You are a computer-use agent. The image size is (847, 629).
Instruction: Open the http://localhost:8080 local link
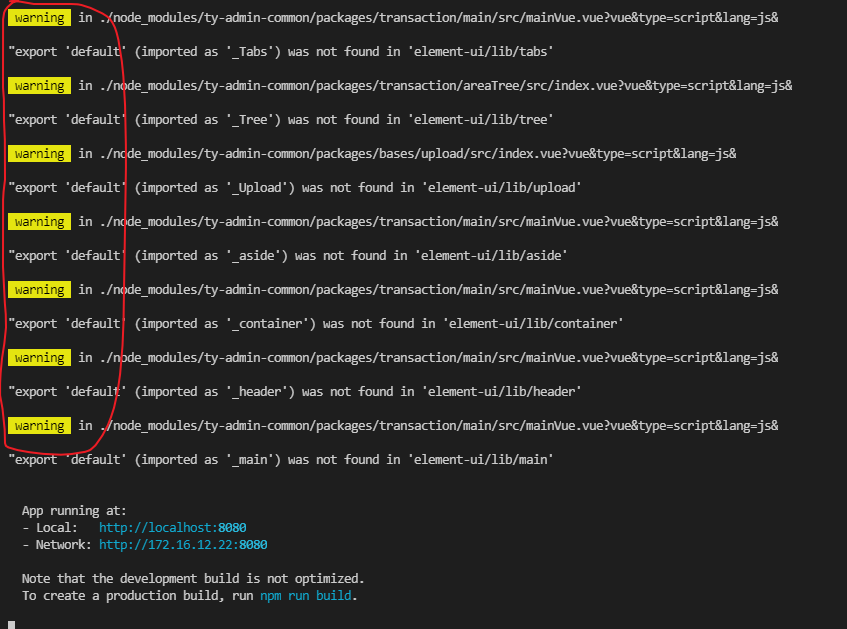click(x=172, y=527)
